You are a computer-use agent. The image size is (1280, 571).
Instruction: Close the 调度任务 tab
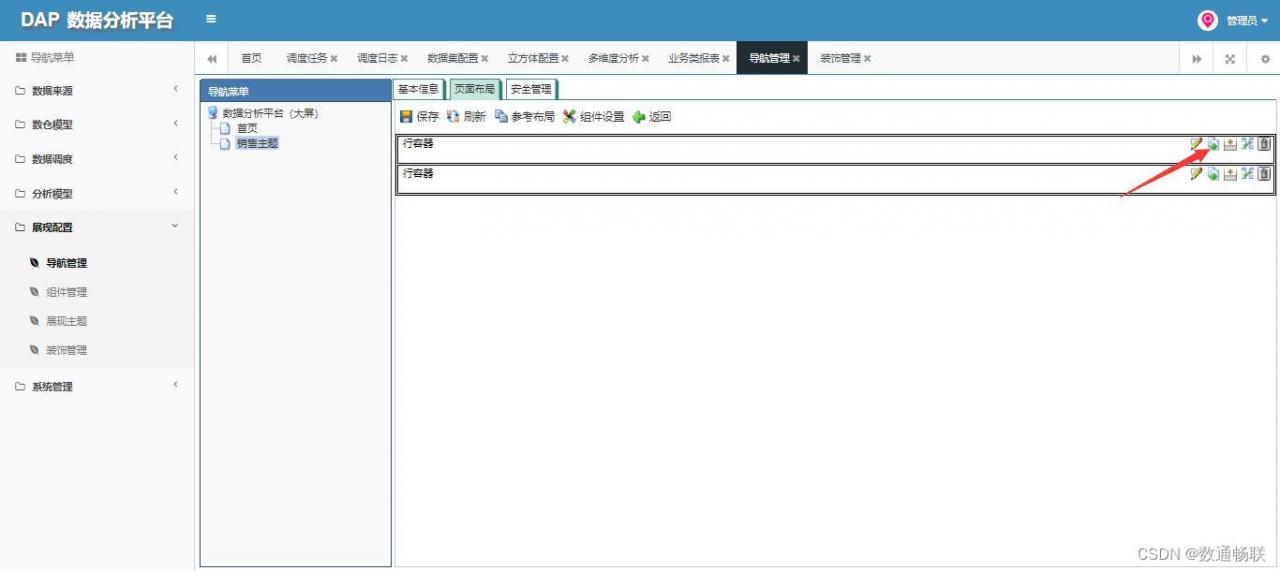[334, 59]
